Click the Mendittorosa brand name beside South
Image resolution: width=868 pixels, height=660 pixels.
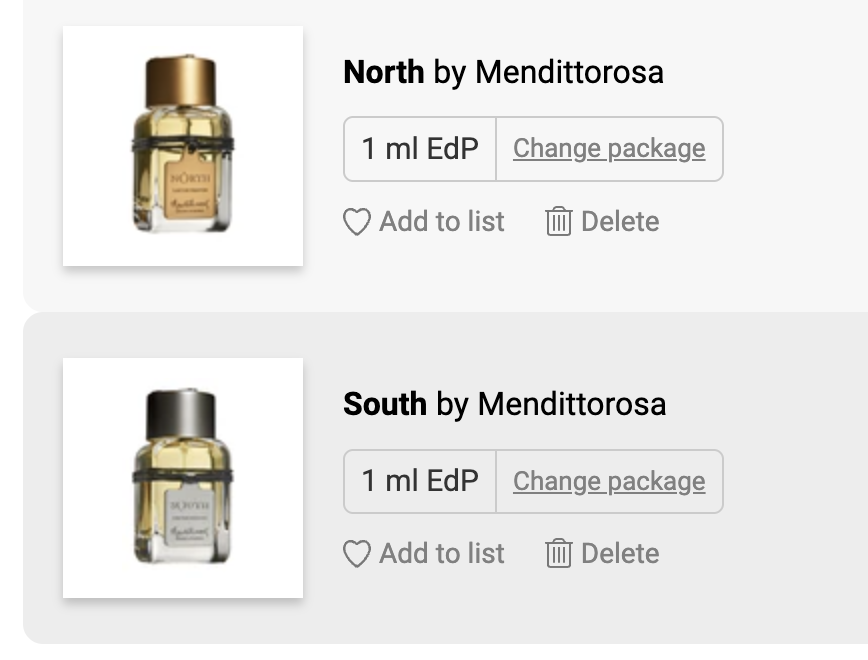(572, 404)
